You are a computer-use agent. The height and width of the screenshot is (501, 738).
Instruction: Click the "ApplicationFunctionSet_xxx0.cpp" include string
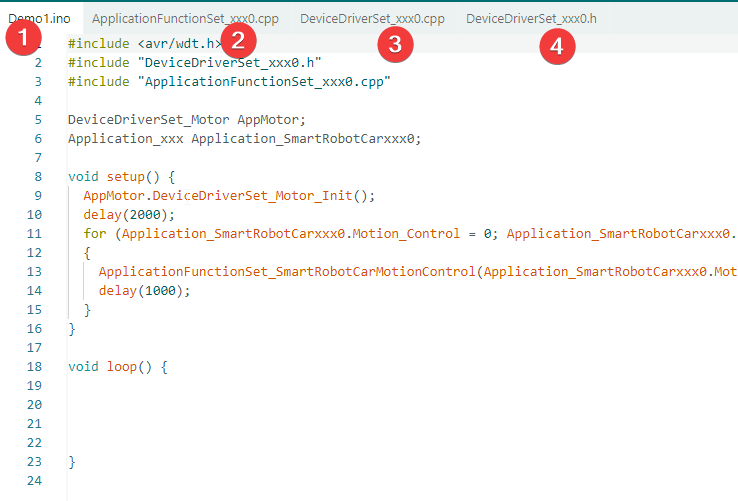click(x=264, y=81)
